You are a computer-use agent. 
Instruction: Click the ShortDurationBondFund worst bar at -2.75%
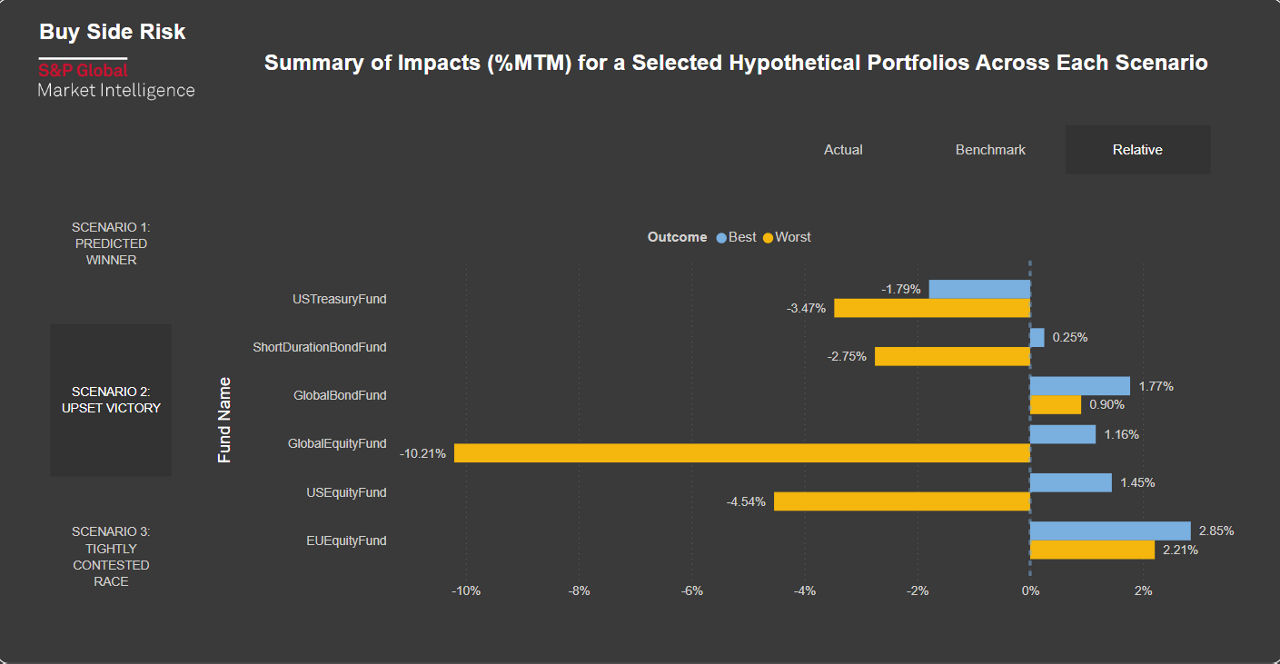point(952,356)
